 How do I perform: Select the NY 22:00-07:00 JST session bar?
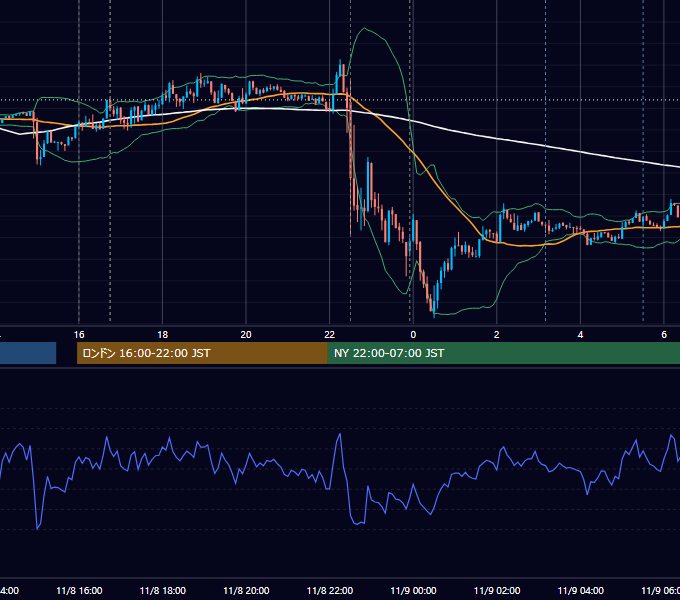pyautogui.click(x=503, y=353)
